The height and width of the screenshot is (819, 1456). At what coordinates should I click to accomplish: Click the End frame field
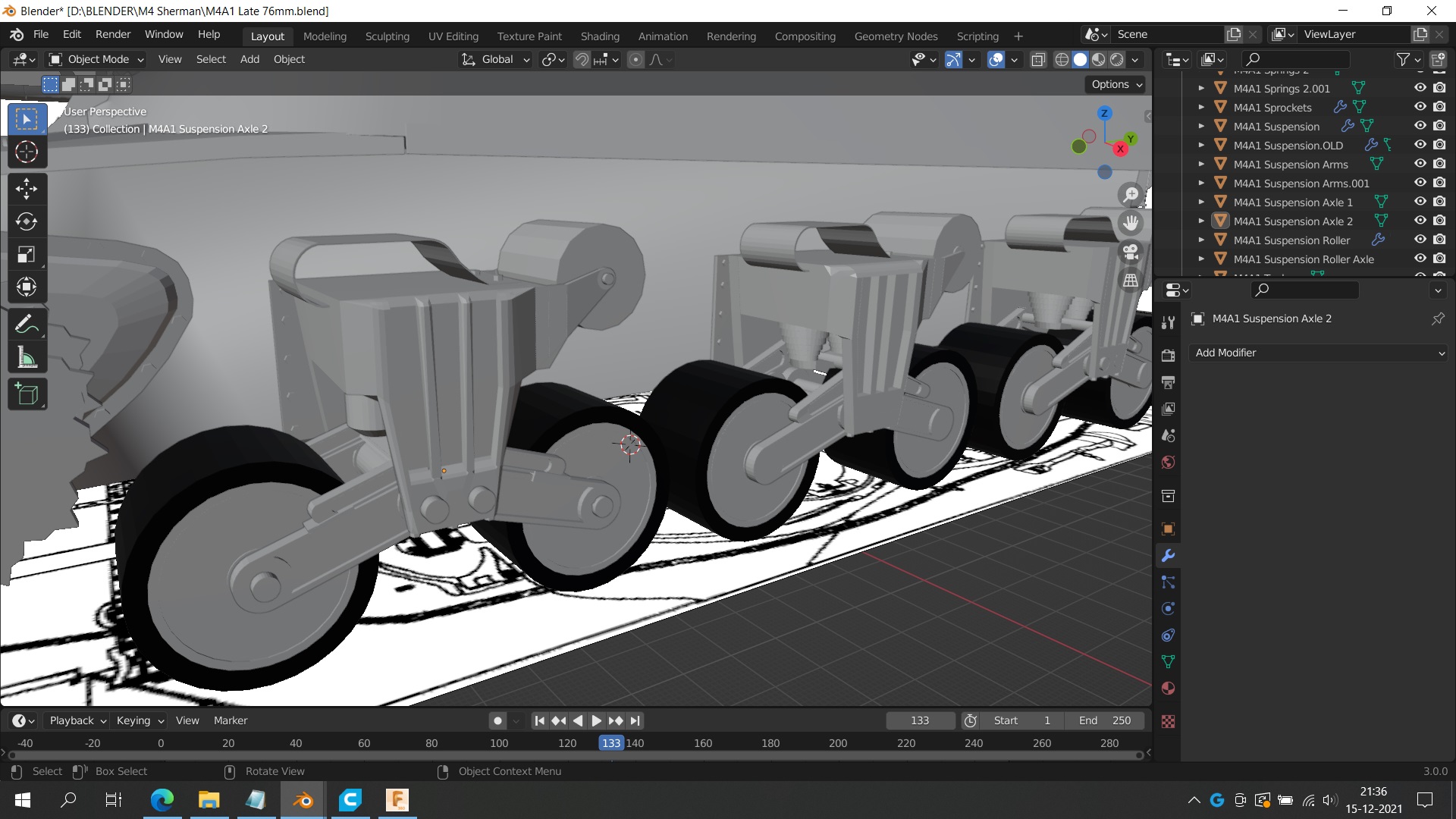(x=1104, y=720)
